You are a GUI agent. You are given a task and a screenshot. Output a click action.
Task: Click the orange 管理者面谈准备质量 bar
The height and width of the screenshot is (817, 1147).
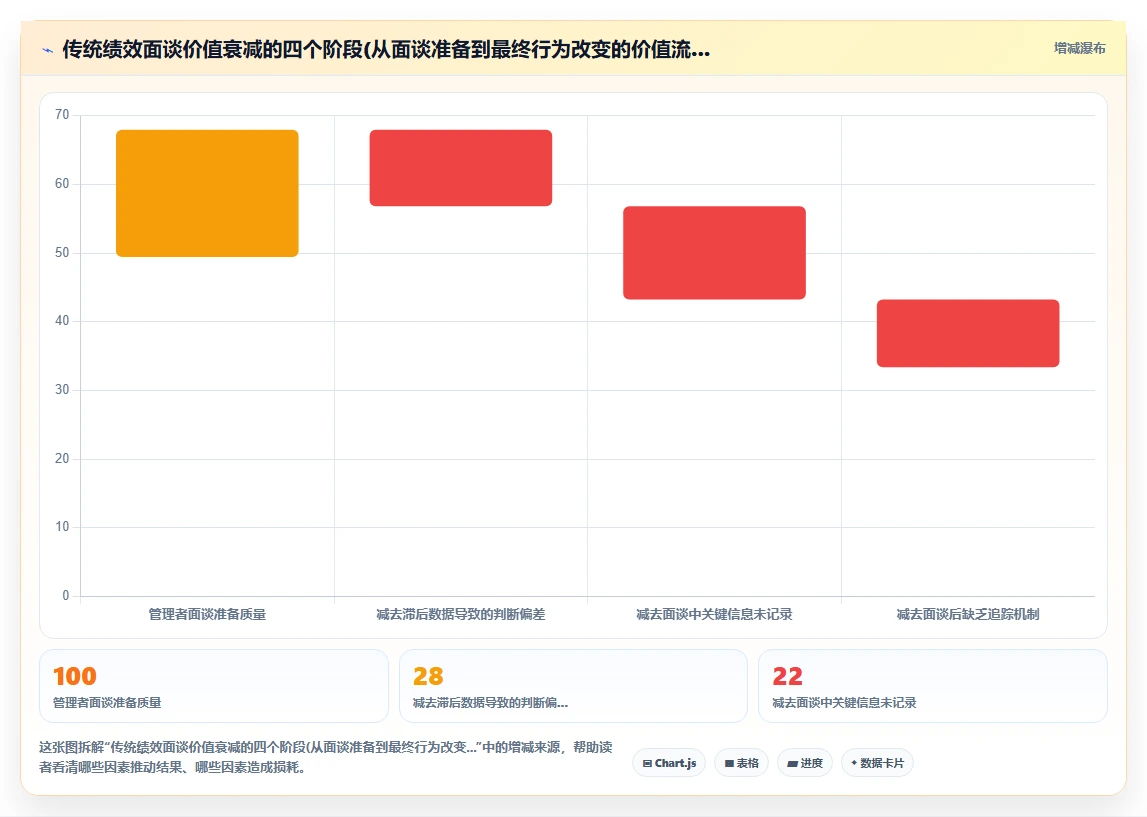(207, 193)
